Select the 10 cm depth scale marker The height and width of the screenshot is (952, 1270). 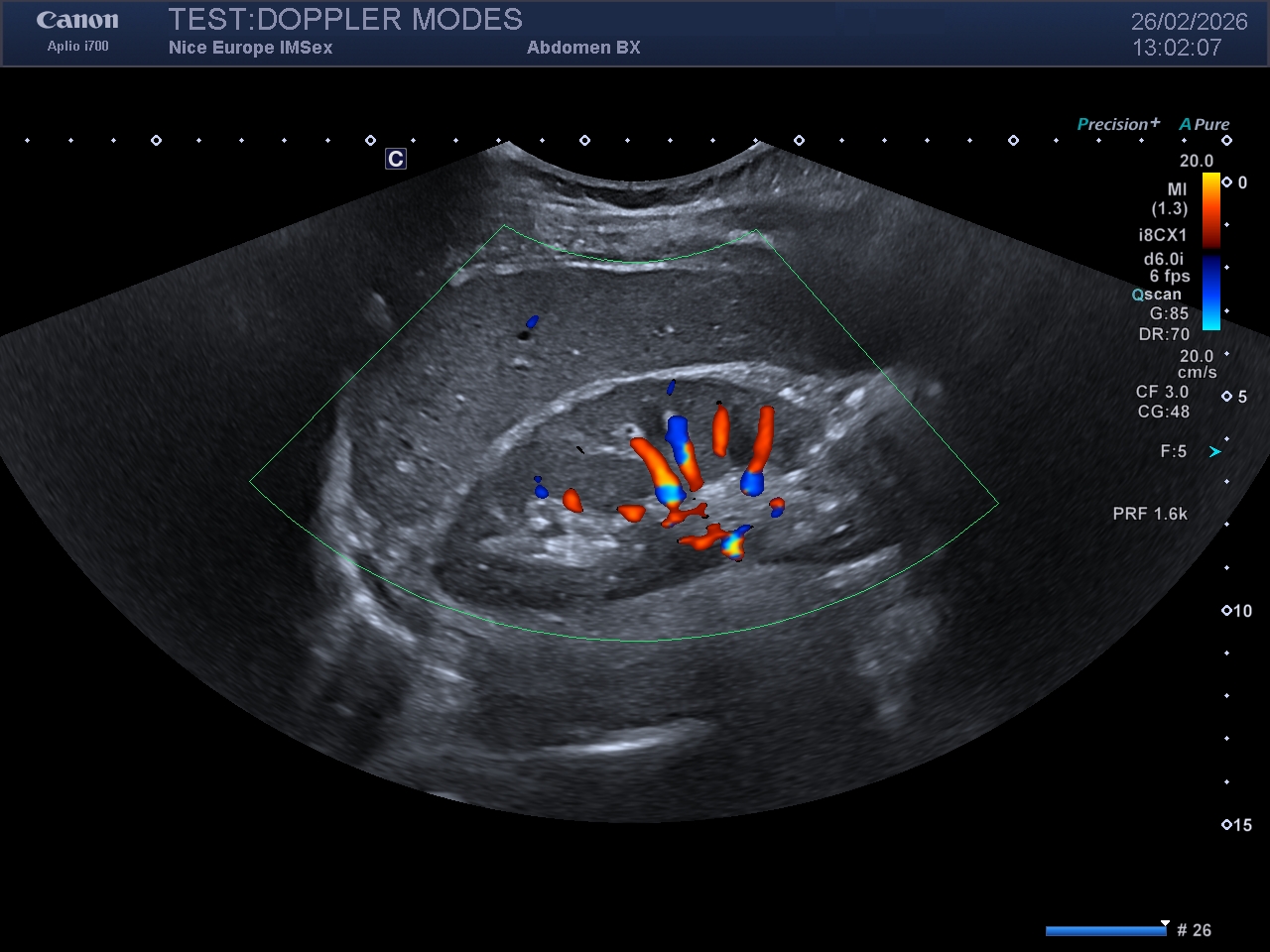tap(1237, 611)
